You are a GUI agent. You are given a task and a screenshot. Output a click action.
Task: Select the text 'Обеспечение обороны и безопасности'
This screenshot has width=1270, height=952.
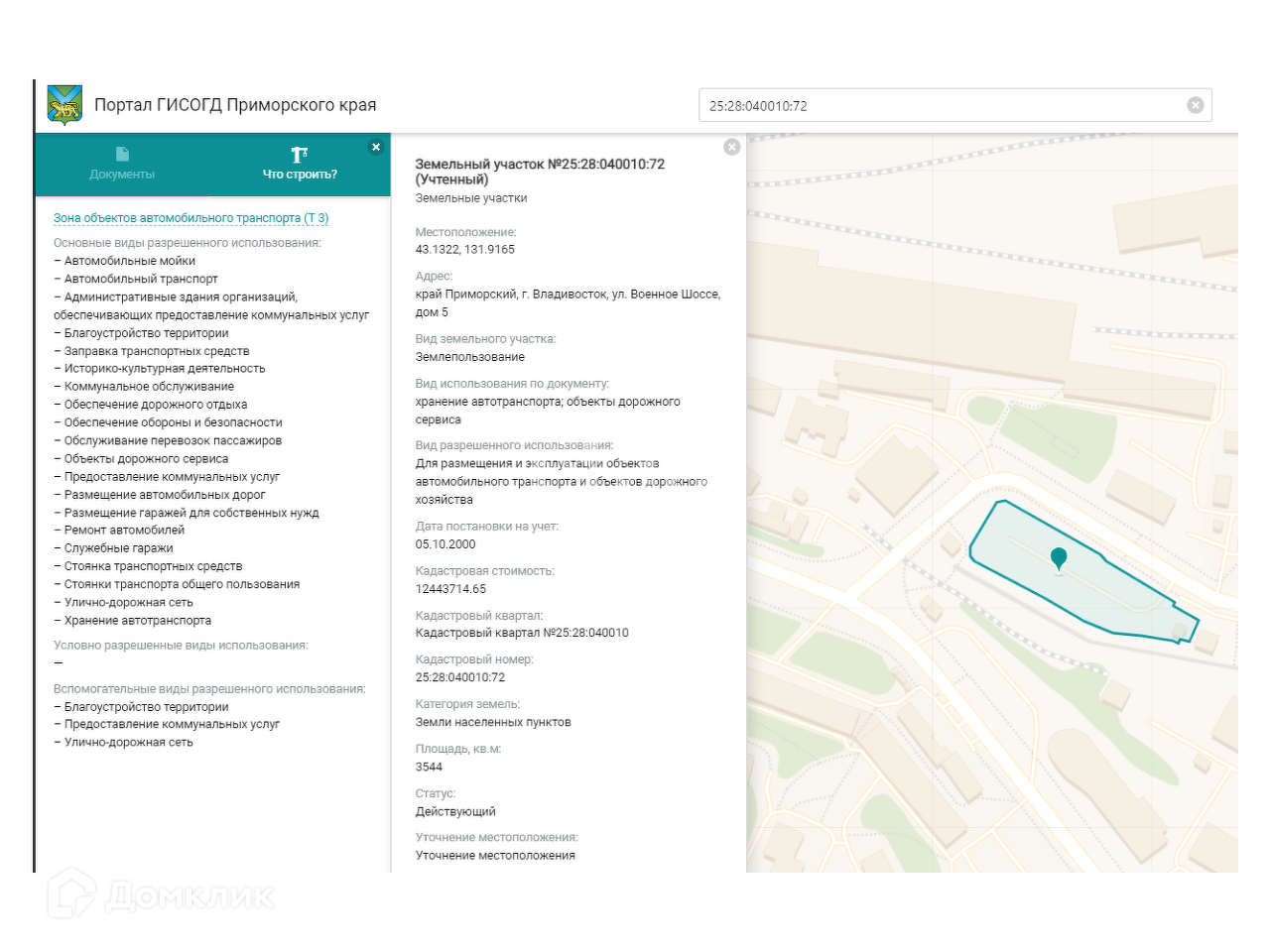coord(174,422)
